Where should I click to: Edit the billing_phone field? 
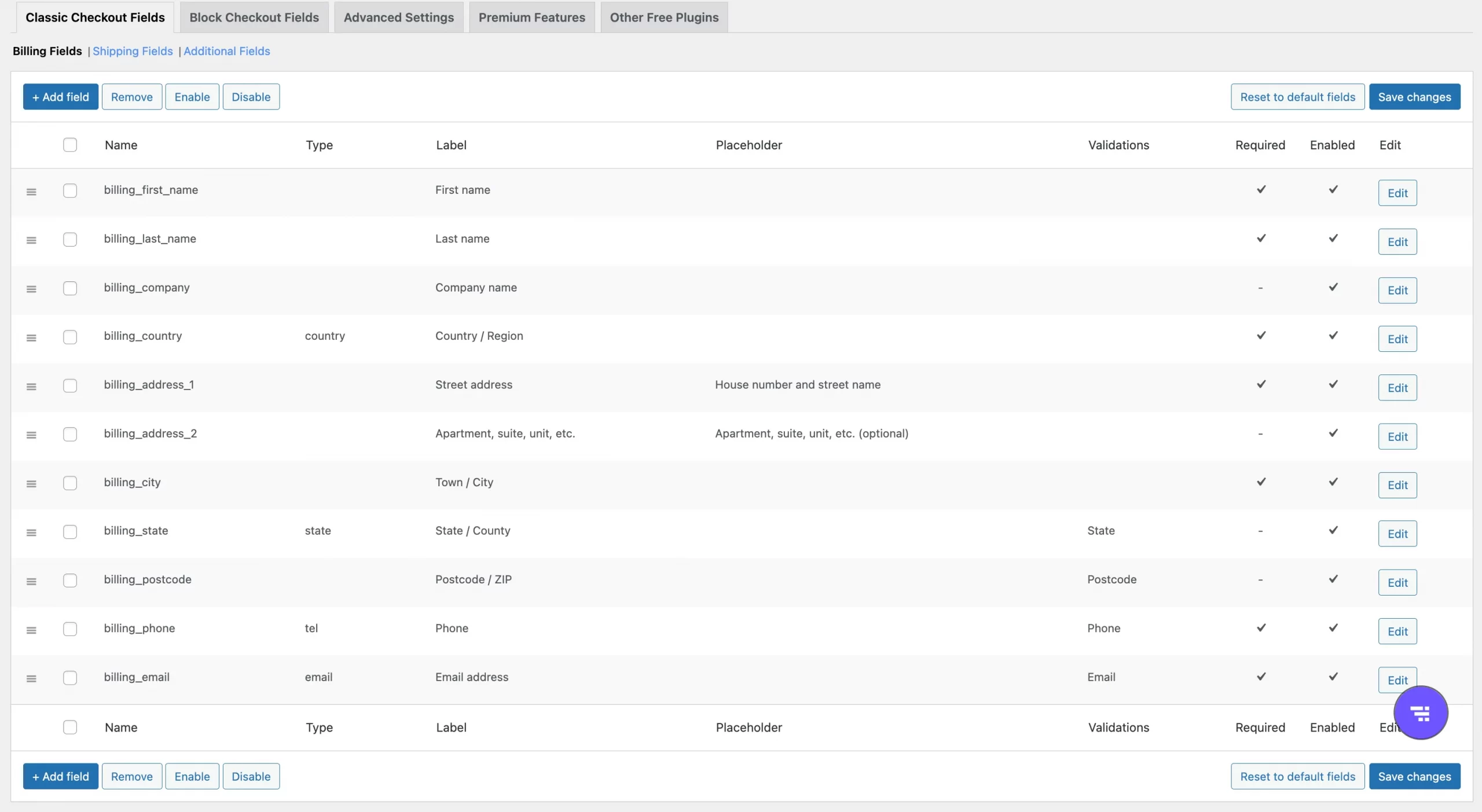point(1397,631)
